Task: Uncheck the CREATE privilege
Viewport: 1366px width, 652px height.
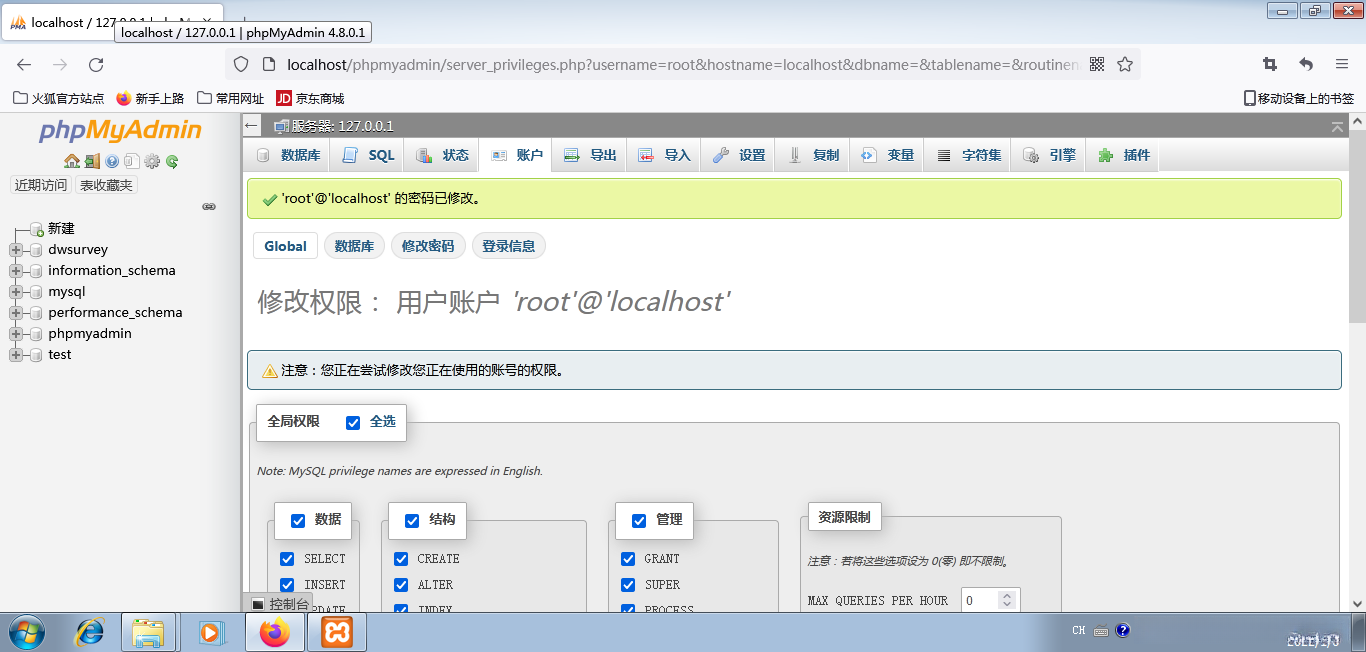Action: click(x=401, y=559)
